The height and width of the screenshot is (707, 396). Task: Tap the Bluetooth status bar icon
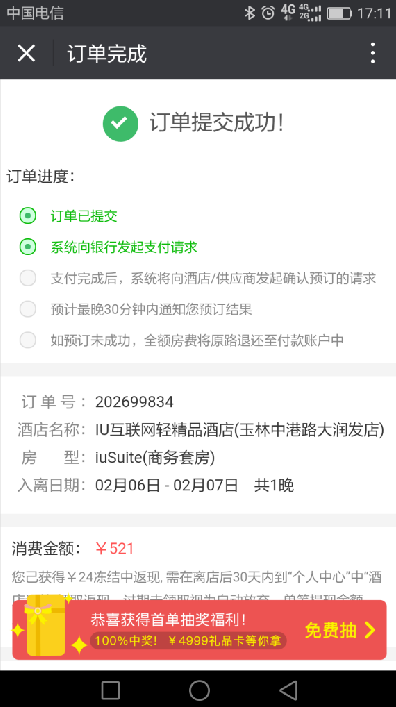coord(249,13)
